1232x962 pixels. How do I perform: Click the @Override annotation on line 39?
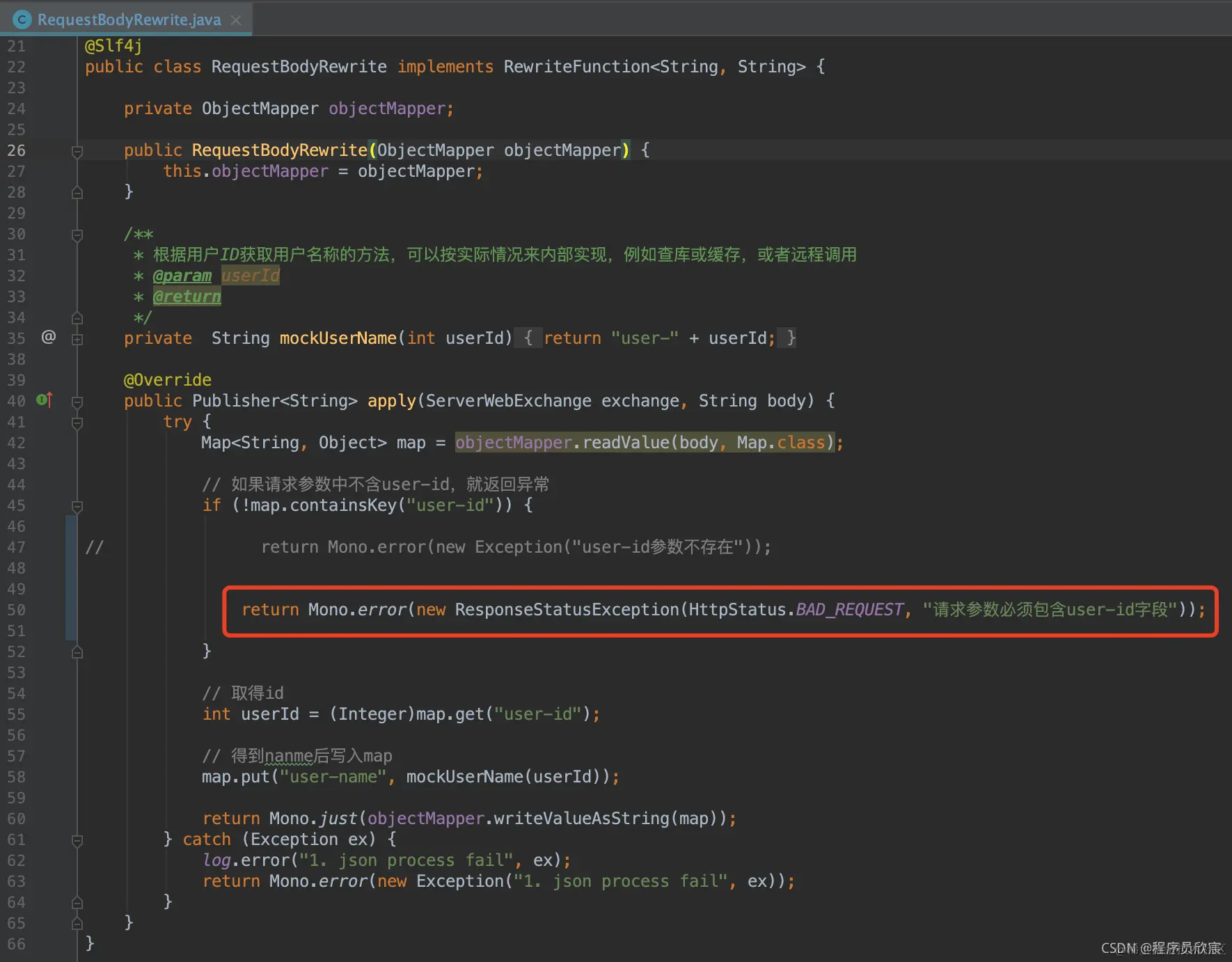pyautogui.click(x=168, y=380)
